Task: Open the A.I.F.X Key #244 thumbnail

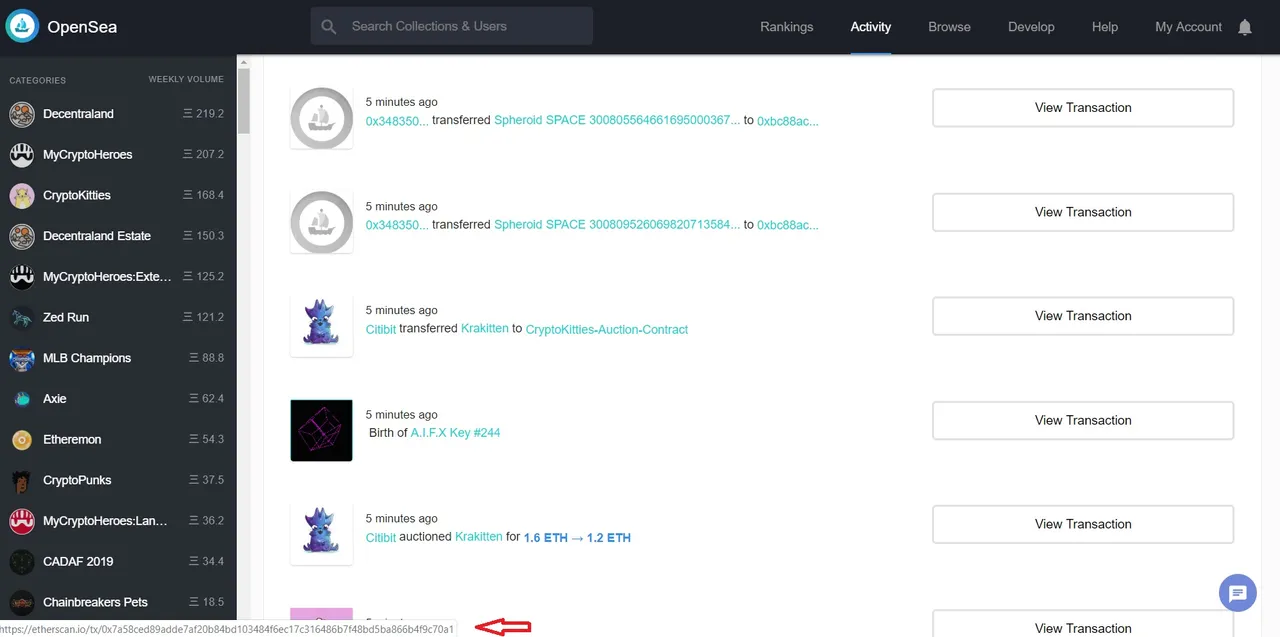Action: (x=321, y=431)
